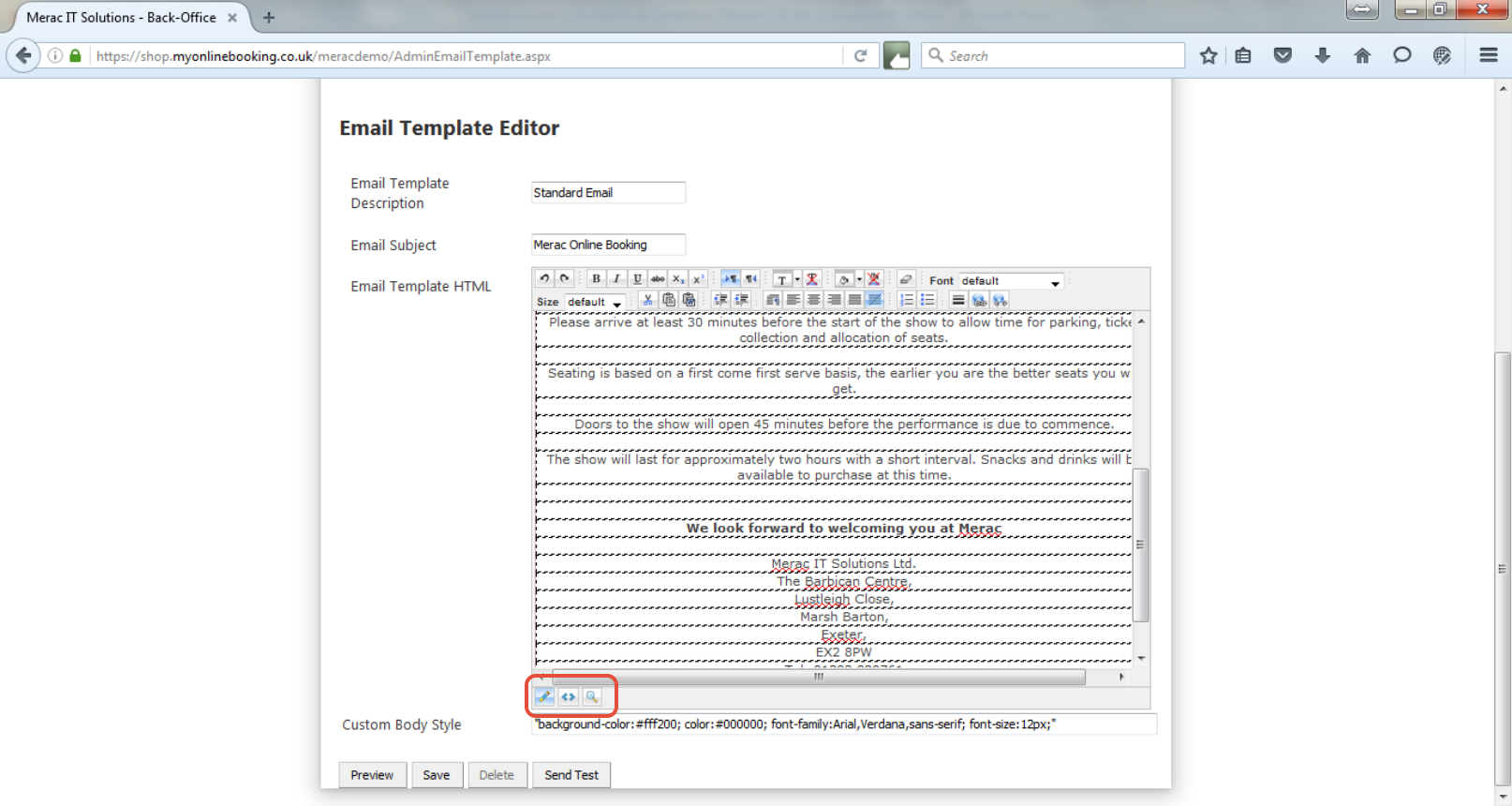Apply the paragraph style icon
1512x806 pixels.
point(772,300)
